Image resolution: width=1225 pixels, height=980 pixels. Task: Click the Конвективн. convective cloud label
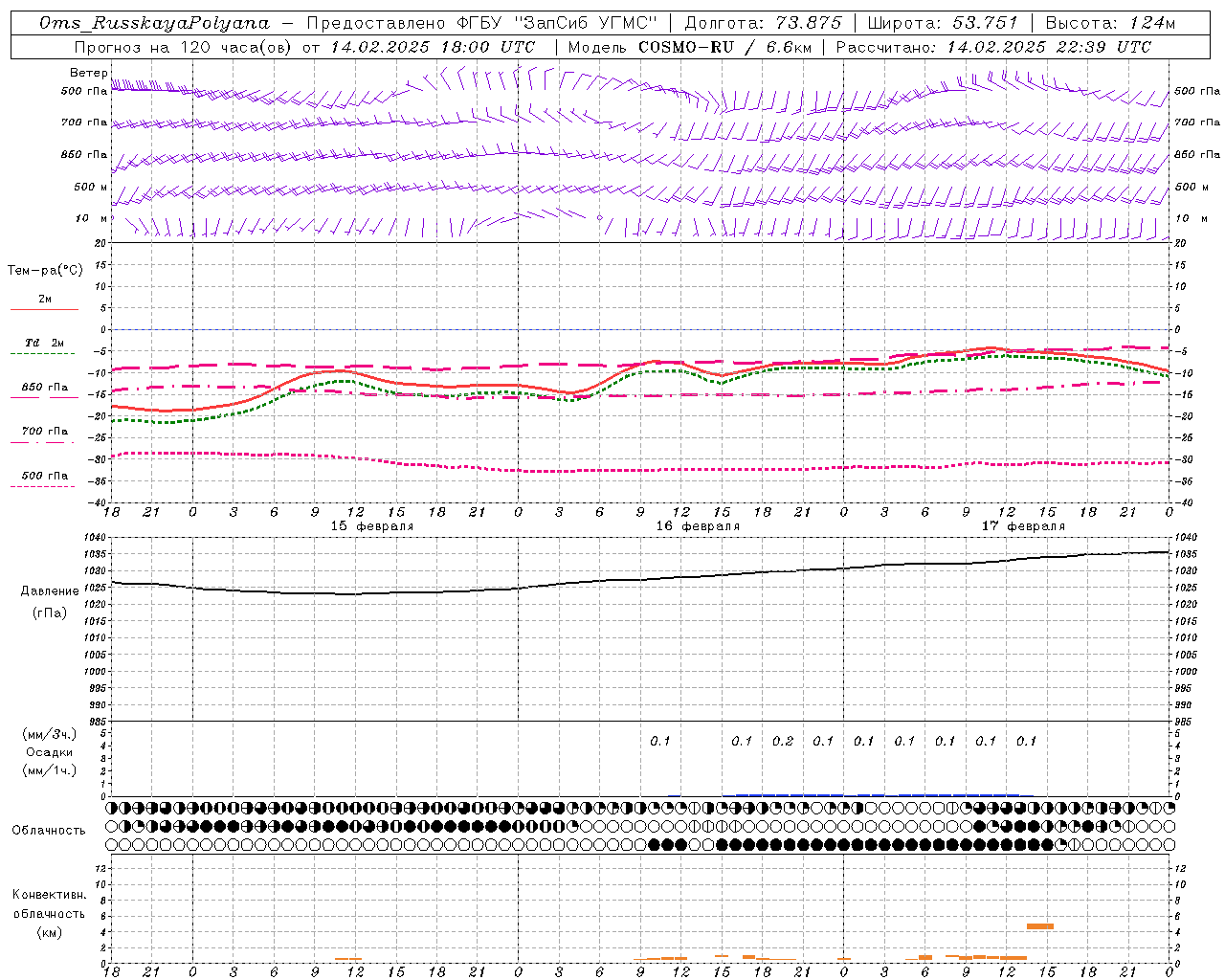49,895
